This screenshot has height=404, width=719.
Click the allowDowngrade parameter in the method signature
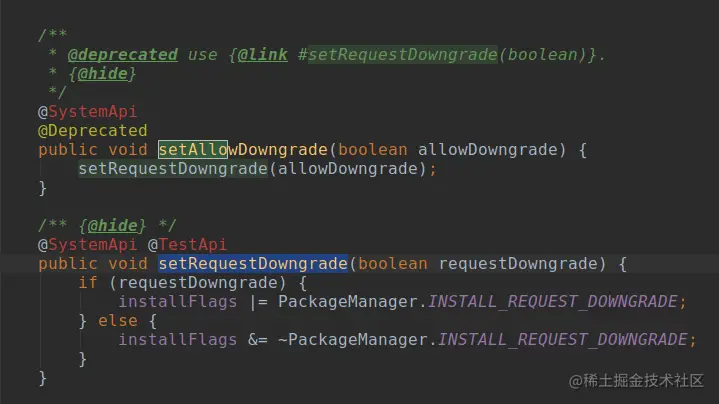coord(487,149)
